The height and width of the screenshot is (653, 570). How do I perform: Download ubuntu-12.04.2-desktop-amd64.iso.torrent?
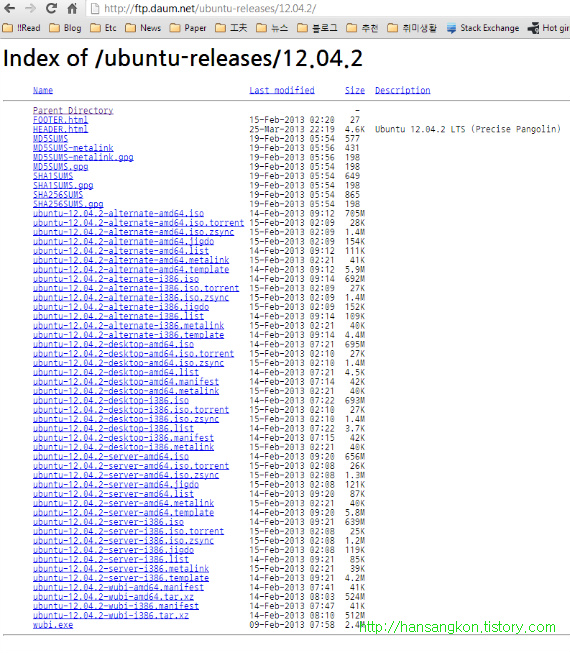133,354
